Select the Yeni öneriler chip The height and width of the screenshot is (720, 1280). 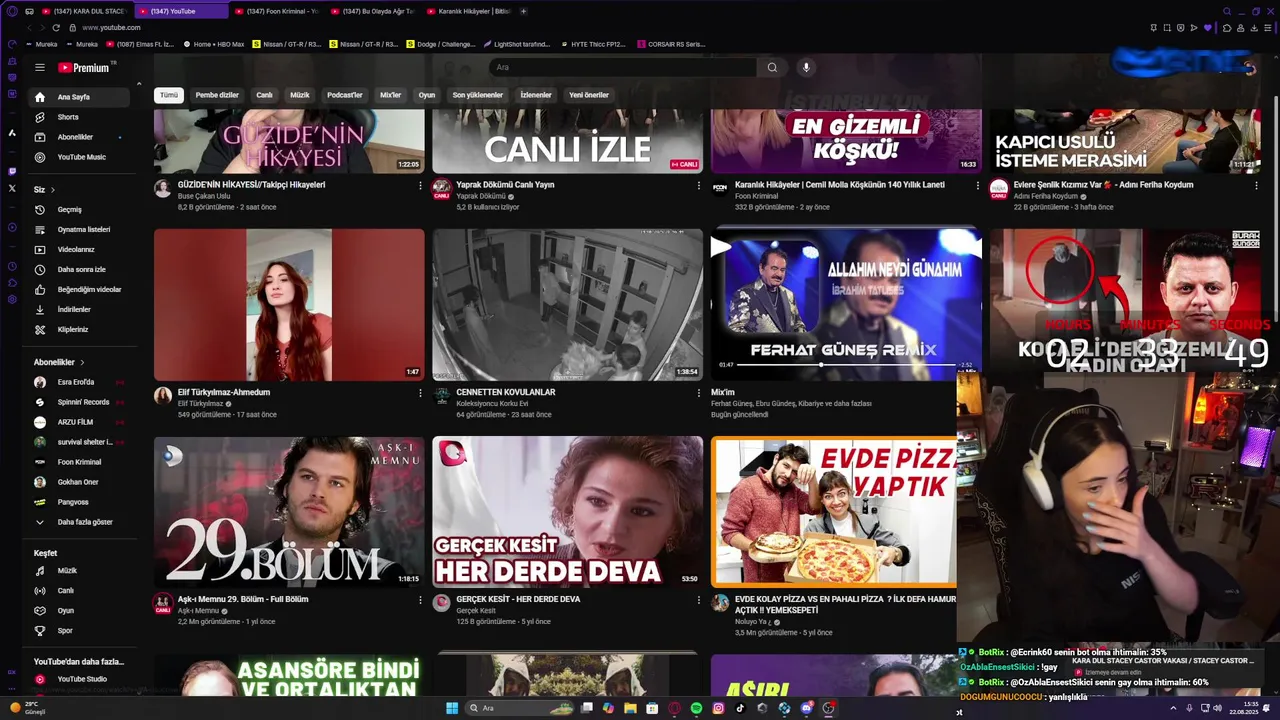tap(589, 95)
